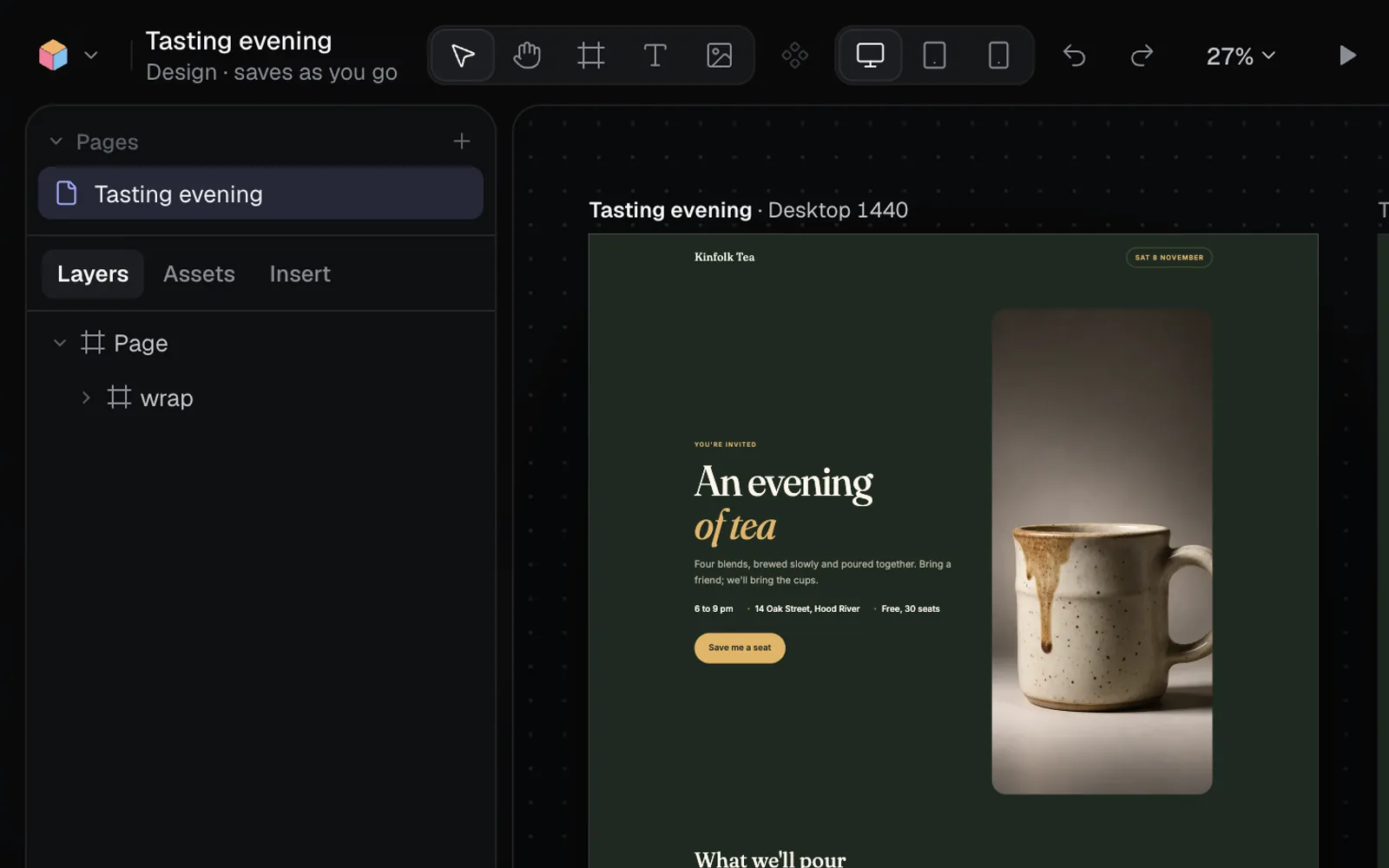1389x868 pixels.
Task: Click the Page layer frame icon
Action: [x=93, y=343]
